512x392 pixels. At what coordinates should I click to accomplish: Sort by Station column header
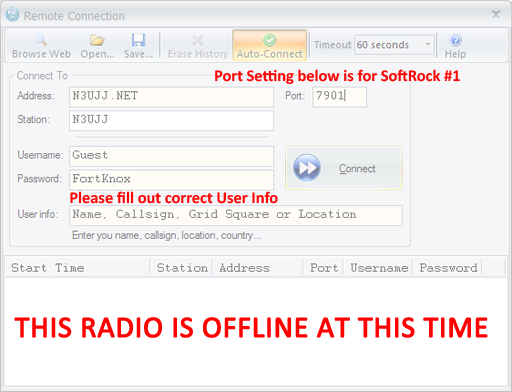[x=181, y=268]
